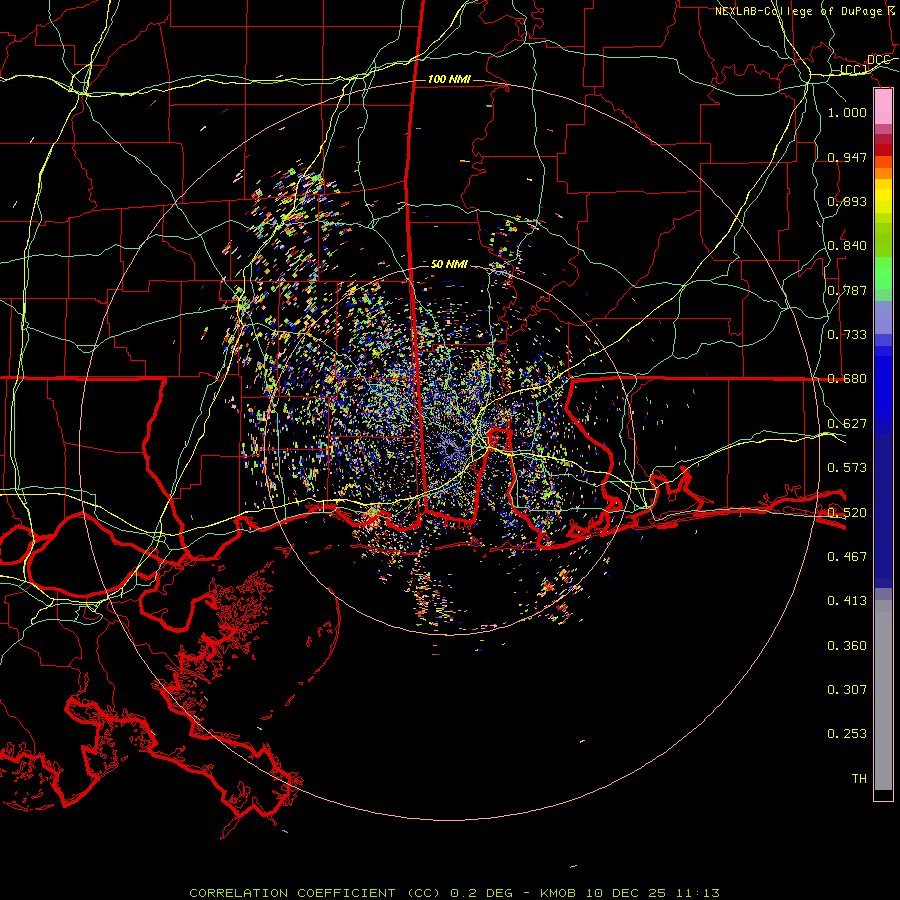The height and width of the screenshot is (900, 900).
Task: Click the (CC) label above the legend
Action: pyautogui.click(x=854, y=69)
